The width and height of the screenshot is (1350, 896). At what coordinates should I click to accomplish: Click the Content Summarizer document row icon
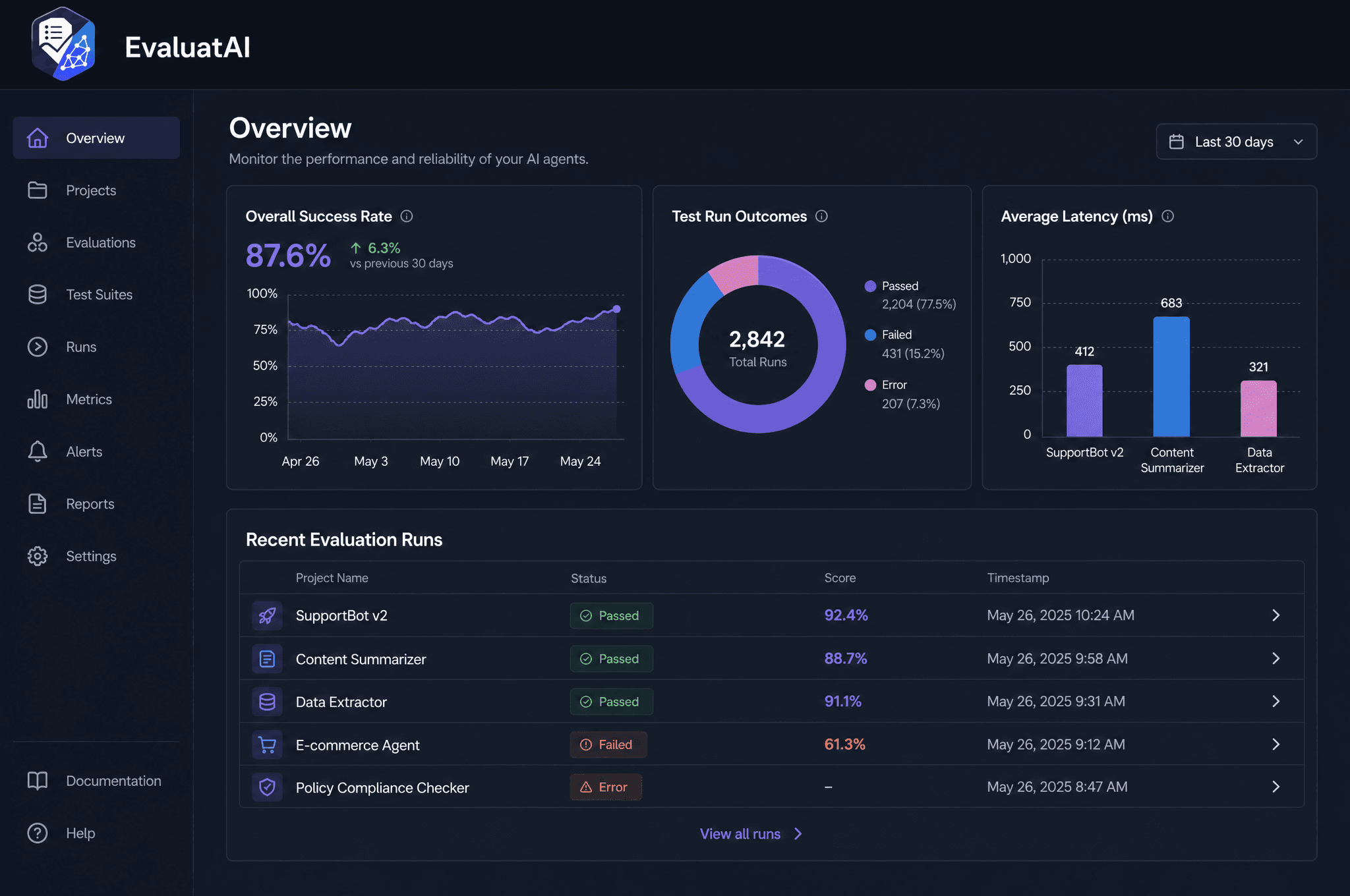(x=267, y=659)
